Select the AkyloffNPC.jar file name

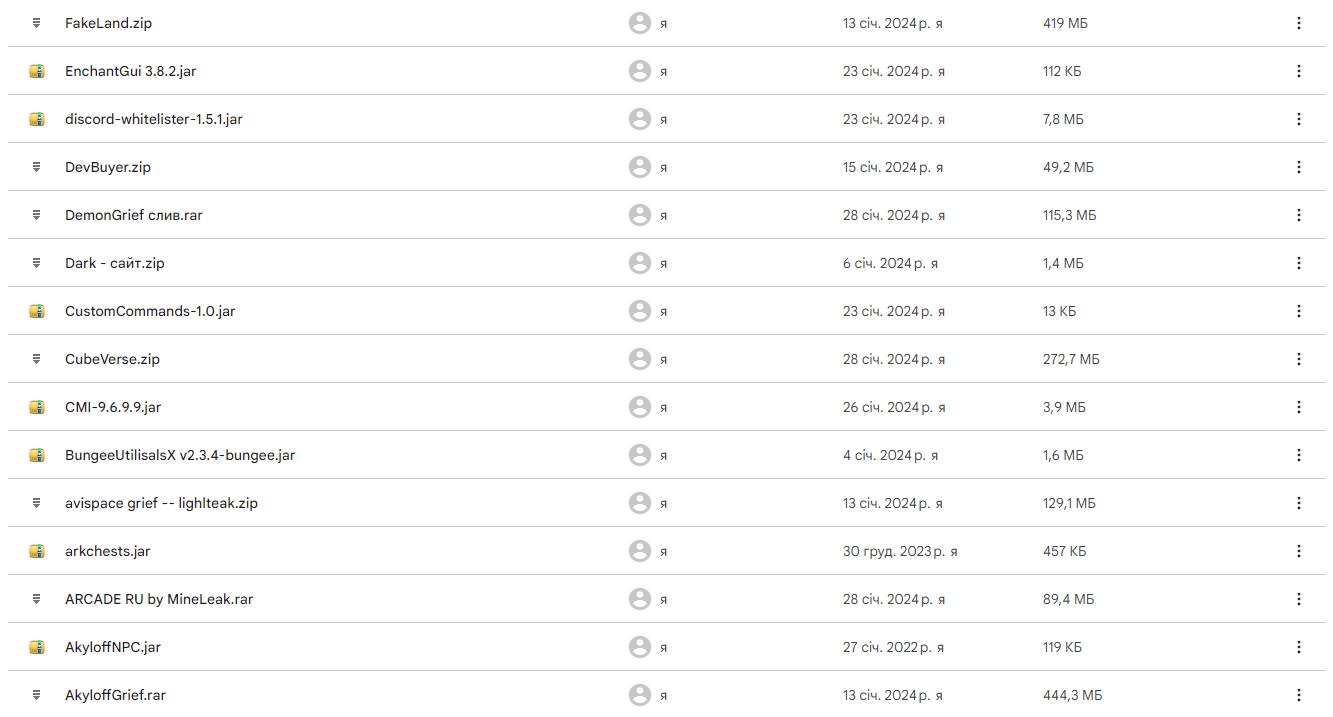pyautogui.click(x=113, y=647)
